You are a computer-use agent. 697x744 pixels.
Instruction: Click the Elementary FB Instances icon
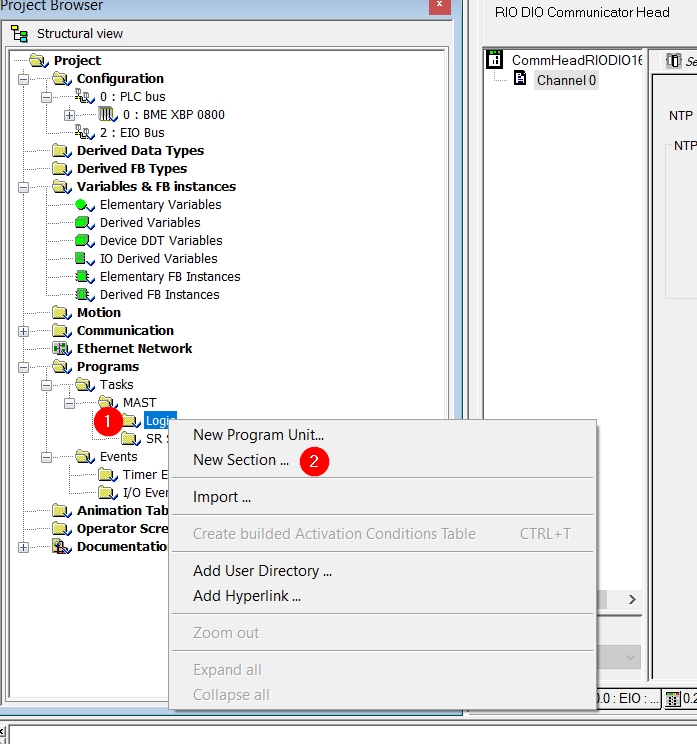[85, 277]
